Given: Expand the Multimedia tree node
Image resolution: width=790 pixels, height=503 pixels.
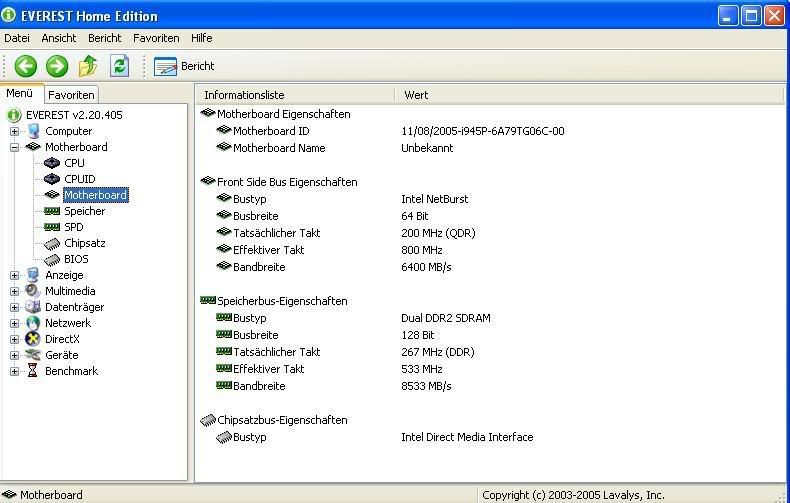Looking at the screenshot, I should point(14,292).
